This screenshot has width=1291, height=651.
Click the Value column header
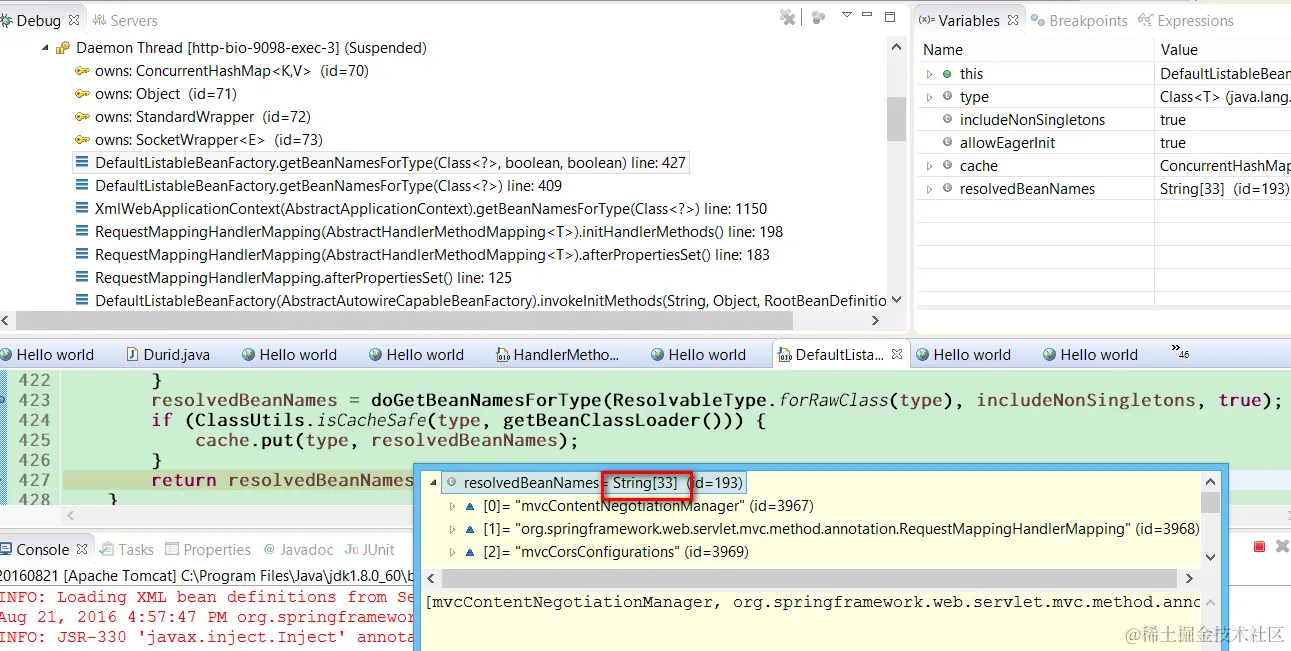pos(1222,50)
